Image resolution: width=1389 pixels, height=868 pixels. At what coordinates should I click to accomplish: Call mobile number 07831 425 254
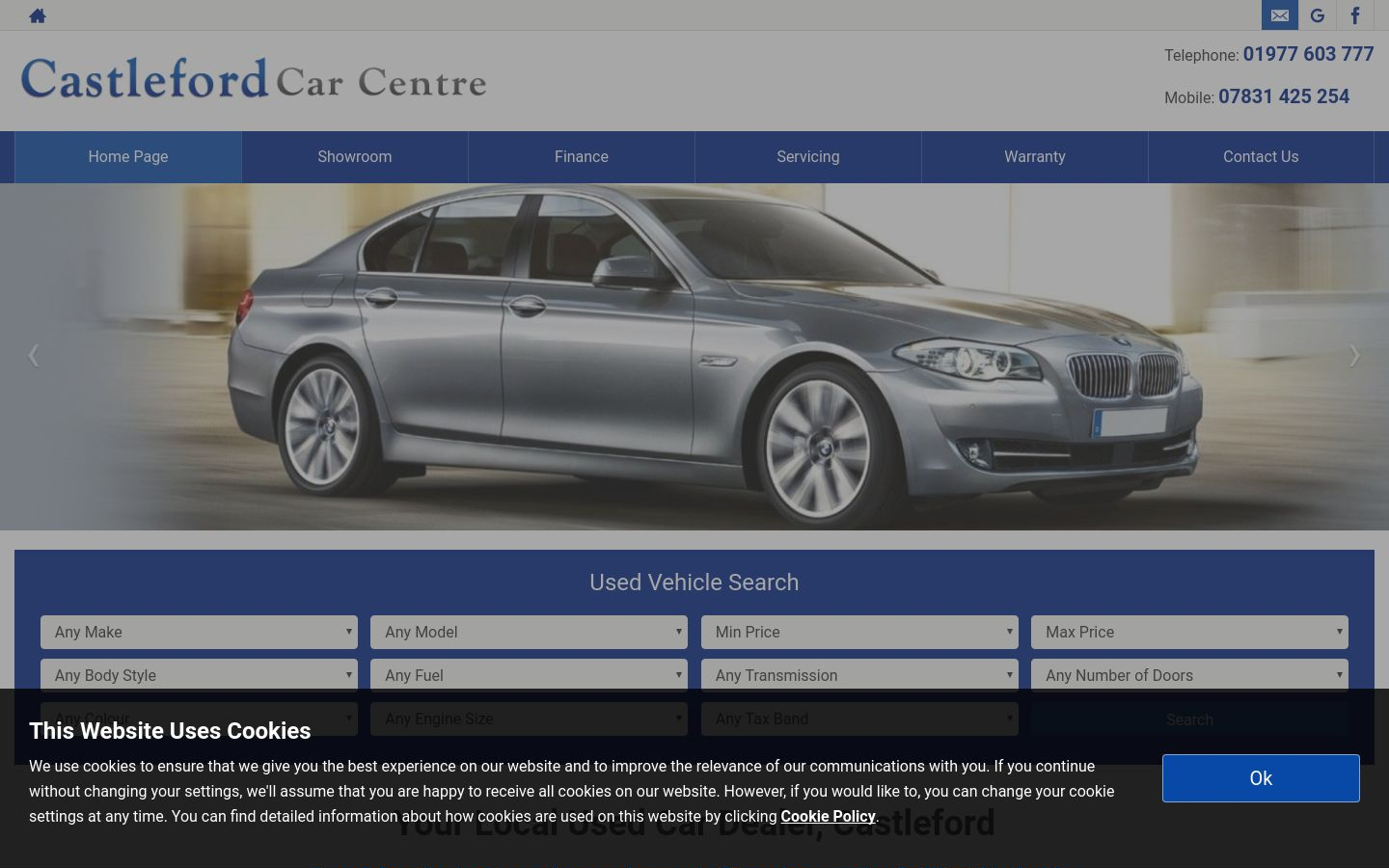[x=1284, y=96]
